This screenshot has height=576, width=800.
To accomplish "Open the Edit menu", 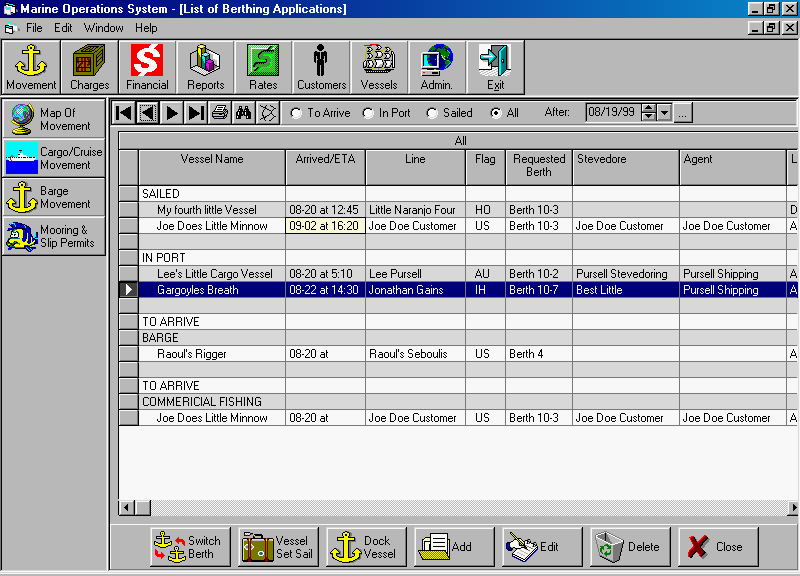I will (x=63, y=28).
